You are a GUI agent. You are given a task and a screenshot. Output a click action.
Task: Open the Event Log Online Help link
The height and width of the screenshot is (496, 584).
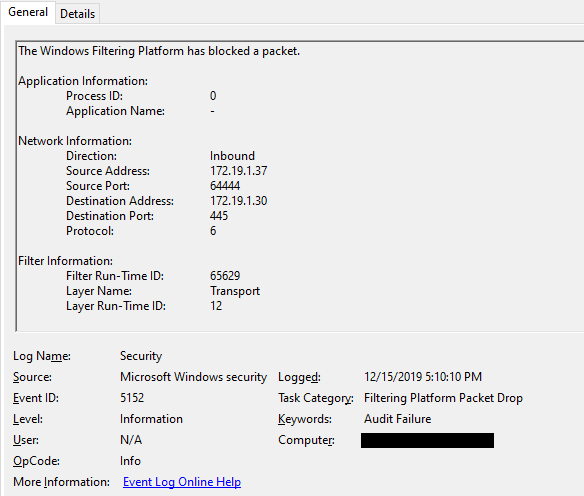tap(182, 482)
